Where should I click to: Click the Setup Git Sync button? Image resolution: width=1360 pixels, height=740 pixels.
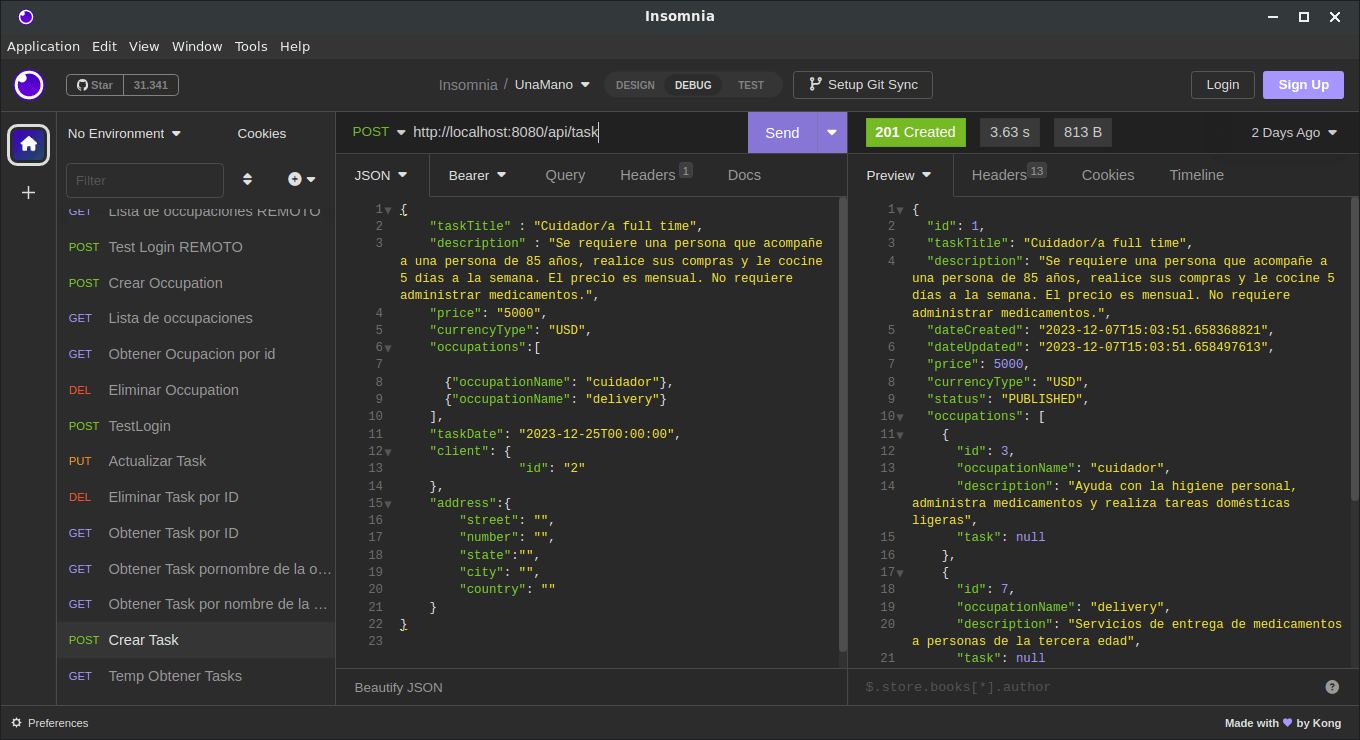(x=863, y=85)
